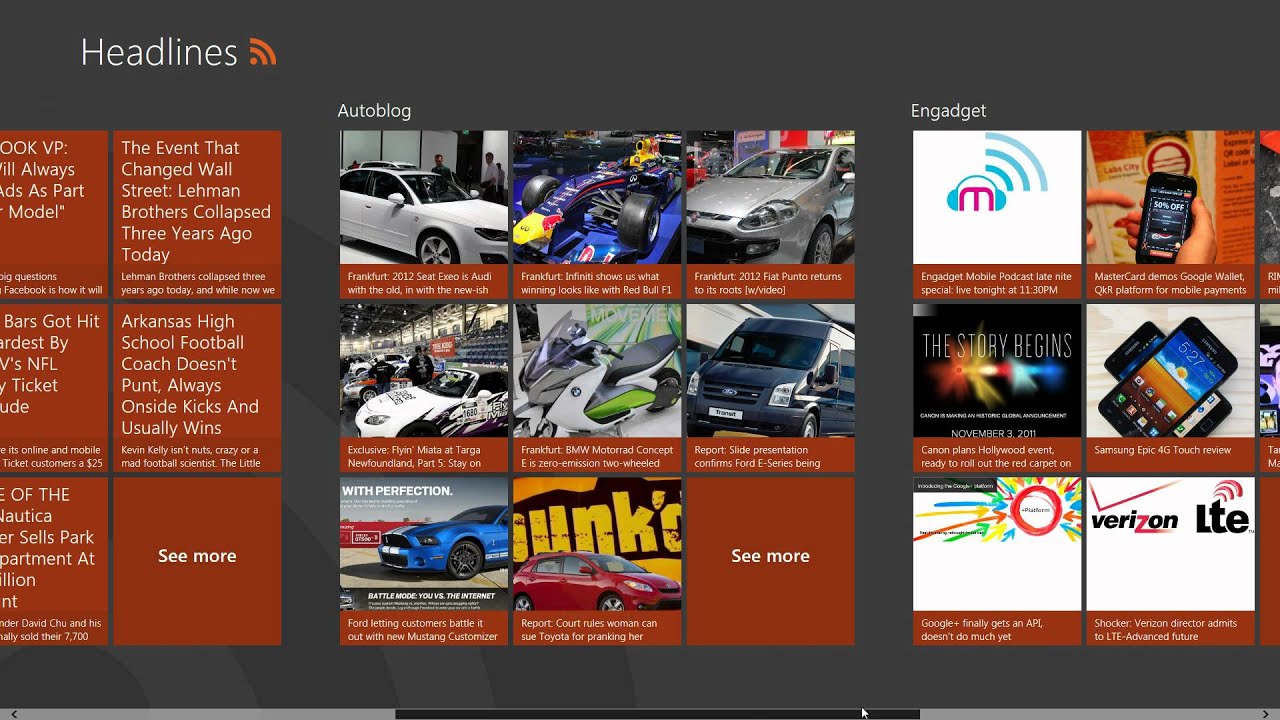
Task: Click left arrow of horizontal scrollbar
Action: (13, 714)
